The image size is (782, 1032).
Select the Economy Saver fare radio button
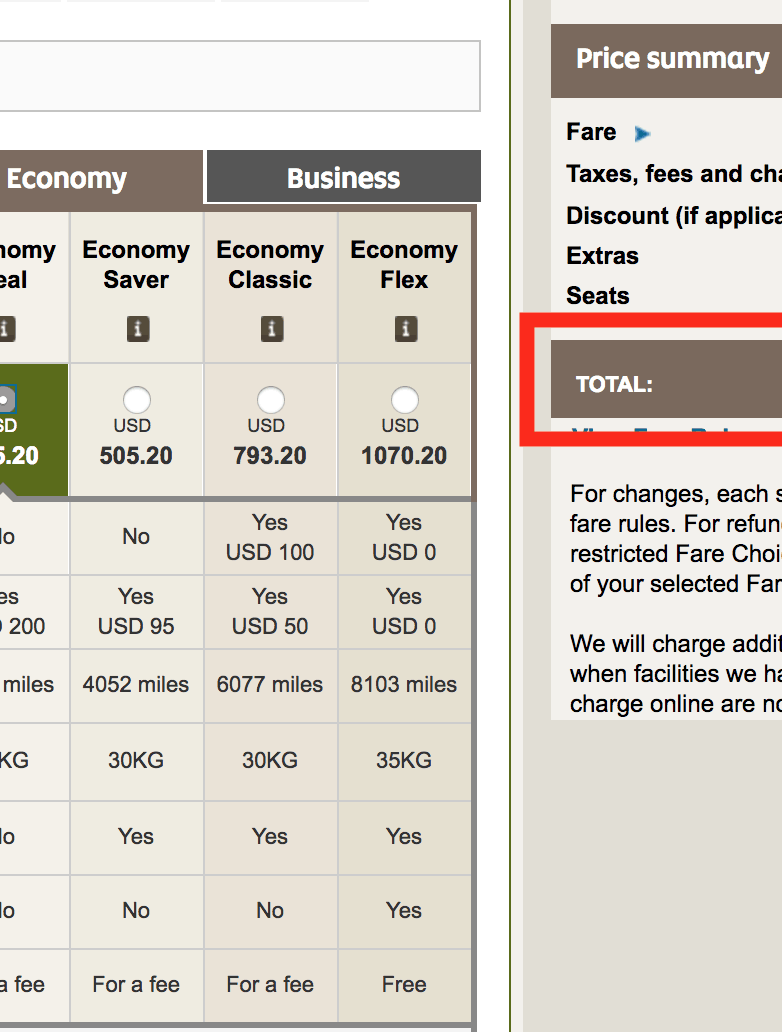pyautogui.click(x=136, y=401)
